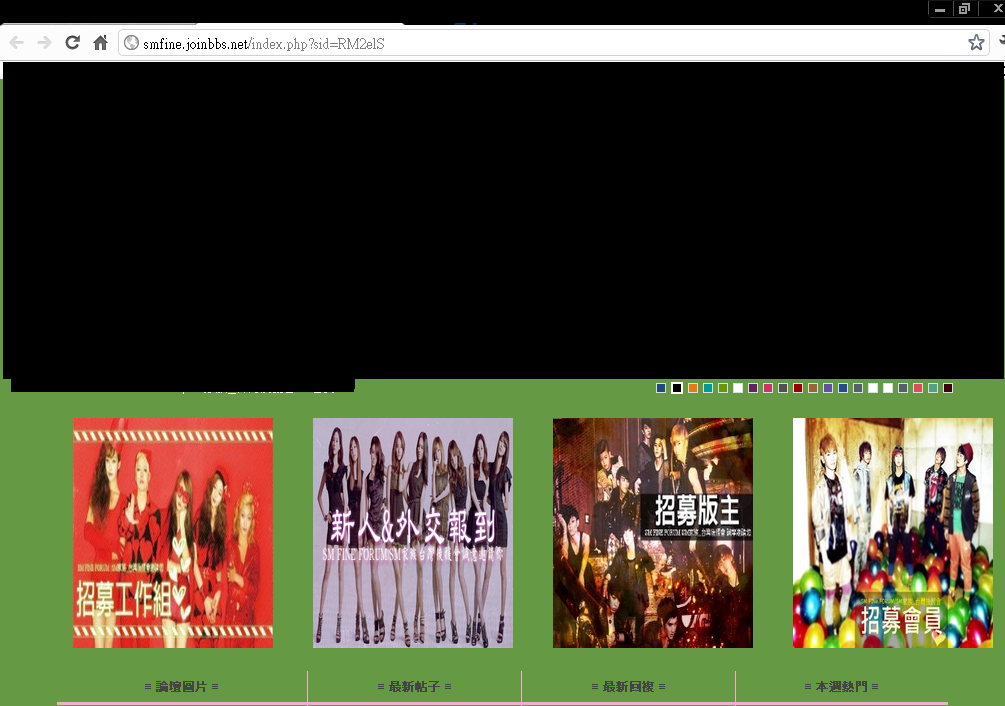Screen dimensions: 1005x706
Task: Go back to the previous page
Action: (17, 43)
